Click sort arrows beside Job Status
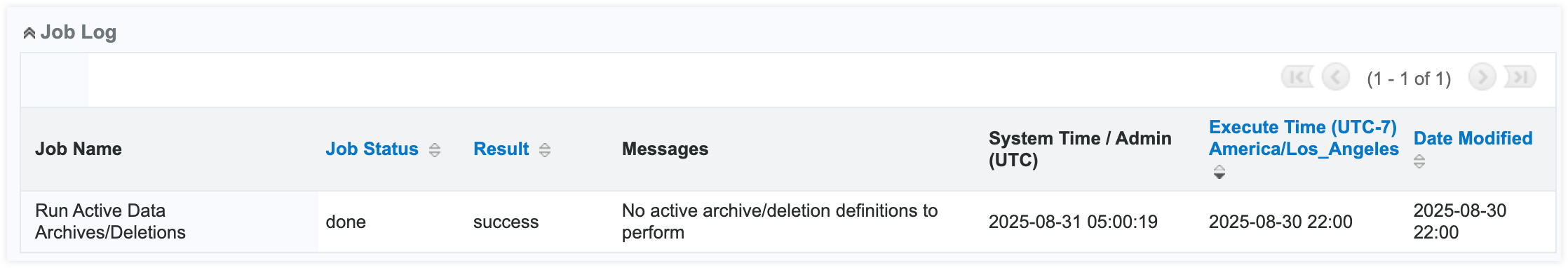Image resolution: width=1568 pixels, height=268 pixels. pyautogui.click(x=435, y=150)
